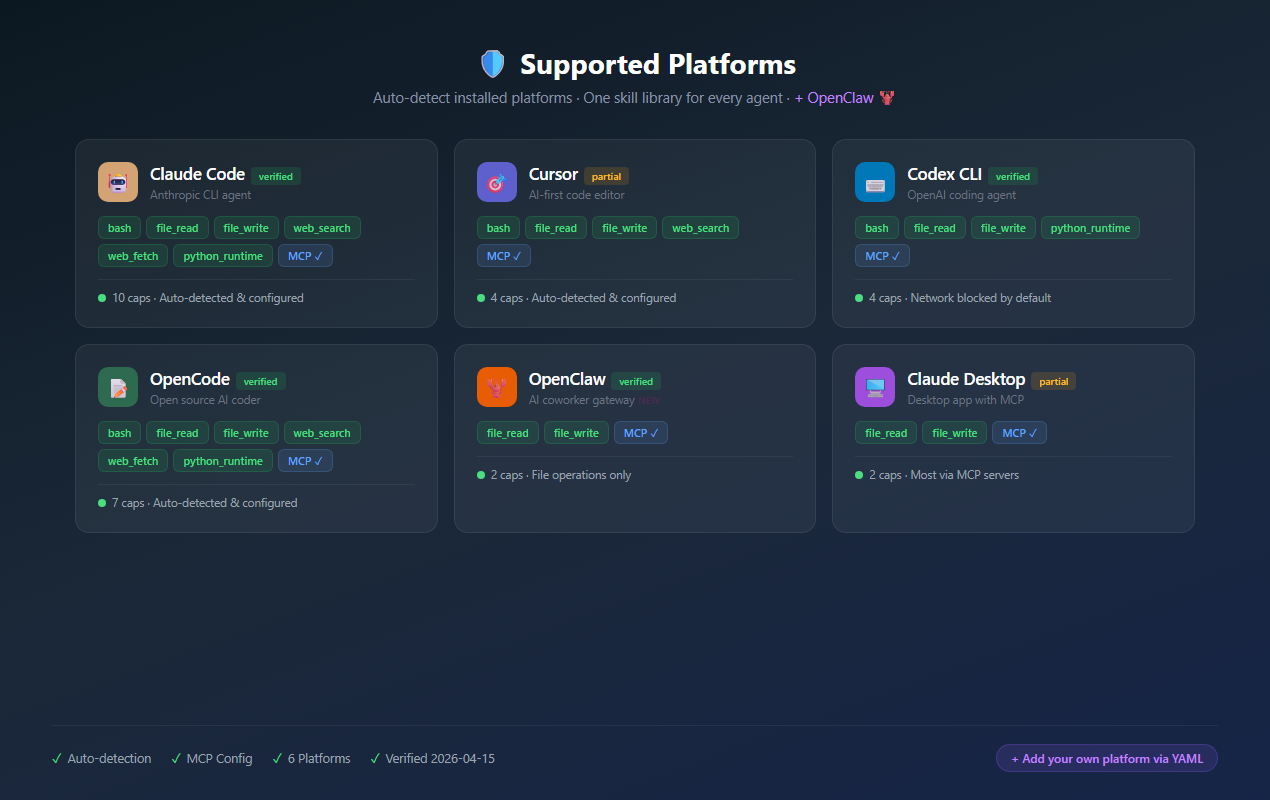This screenshot has width=1270, height=800.
Task: Open the OpenCode app icon
Action: tap(117, 387)
